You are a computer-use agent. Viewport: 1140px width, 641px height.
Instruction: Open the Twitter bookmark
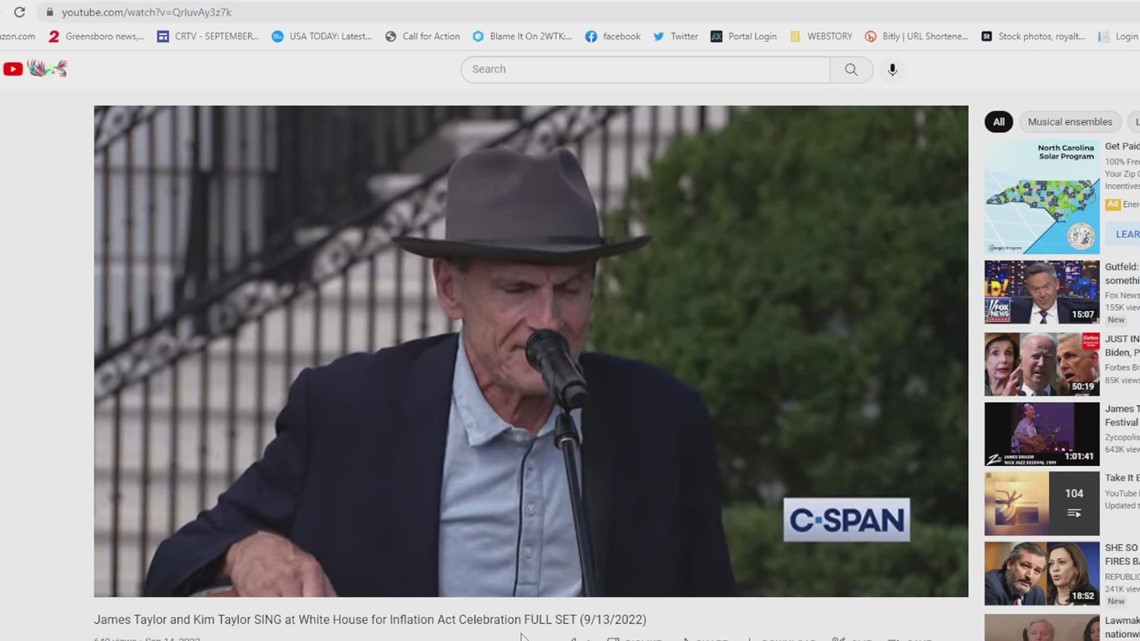[x=675, y=36]
